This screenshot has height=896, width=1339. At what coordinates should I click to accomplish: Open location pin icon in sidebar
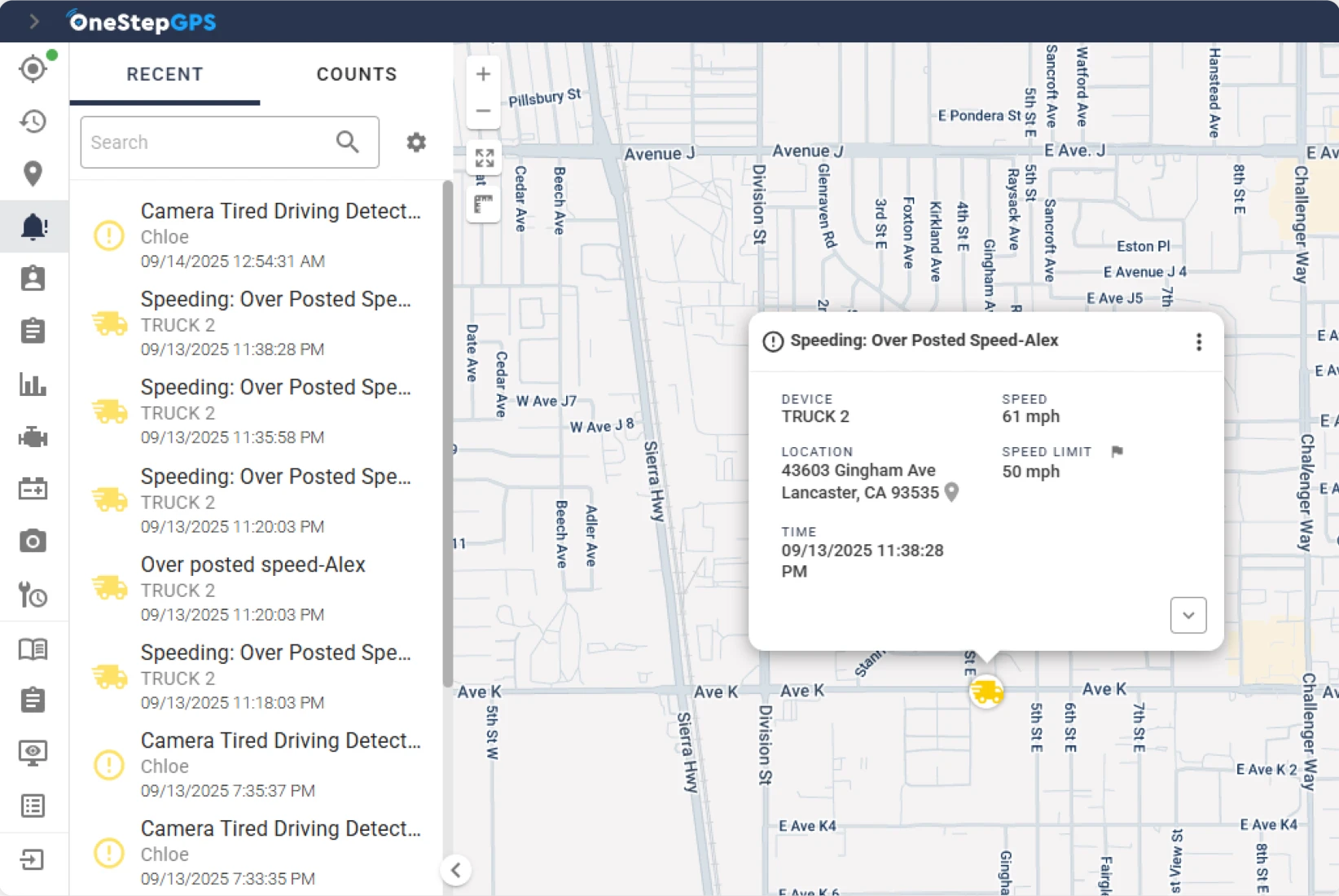tap(33, 173)
